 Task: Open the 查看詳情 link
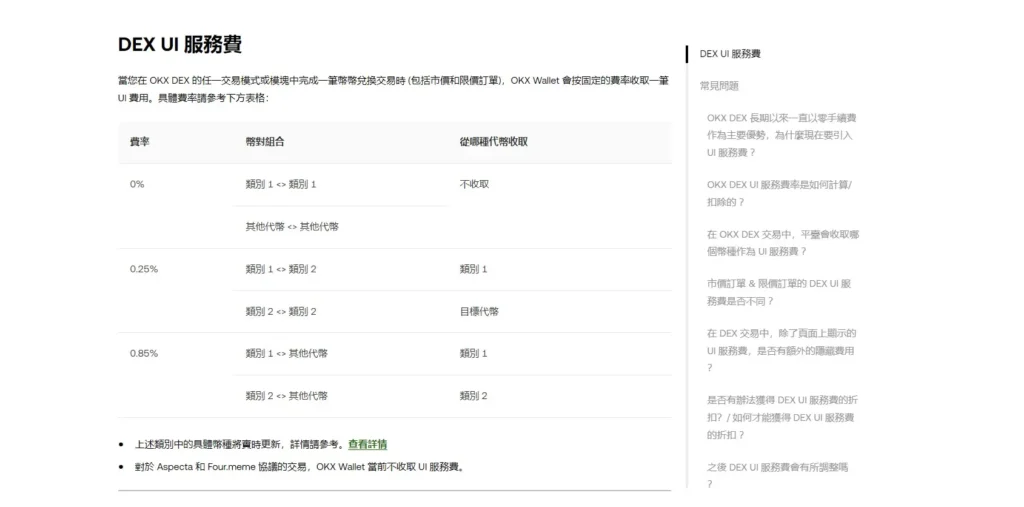pos(367,444)
